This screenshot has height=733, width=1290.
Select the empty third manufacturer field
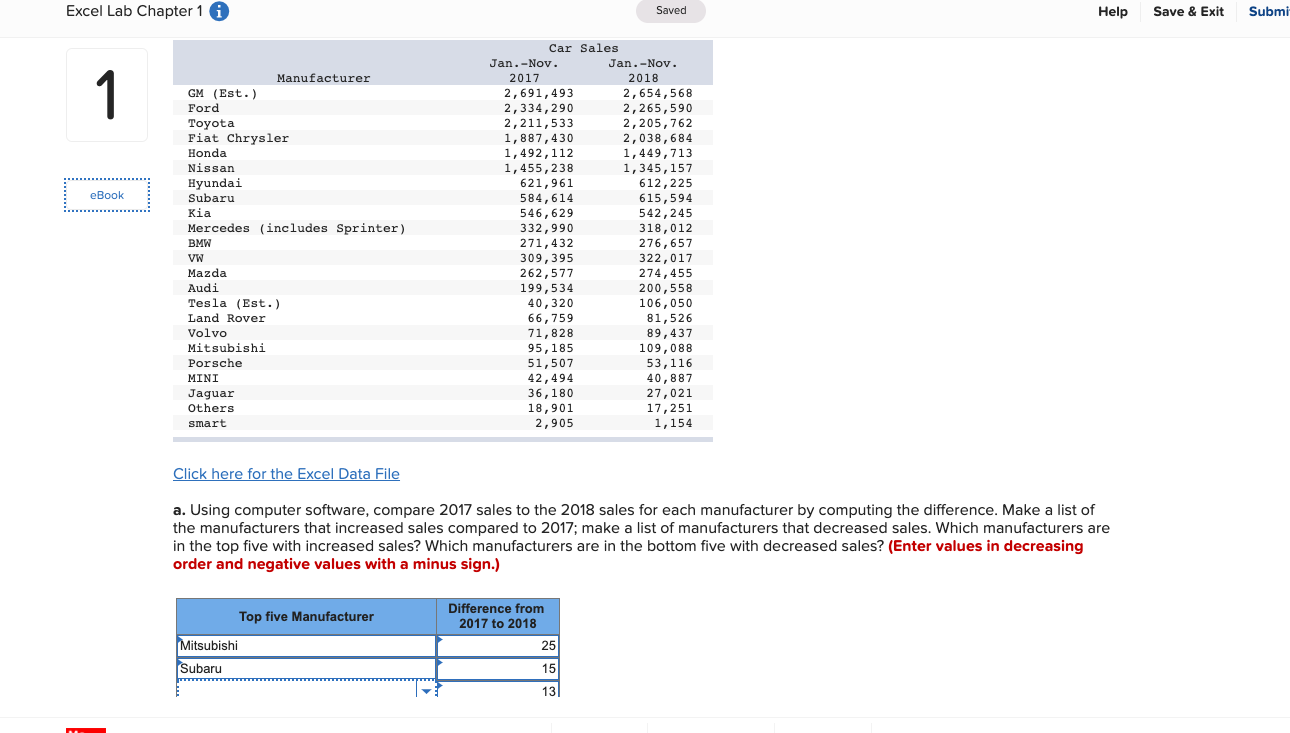(x=297, y=691)
